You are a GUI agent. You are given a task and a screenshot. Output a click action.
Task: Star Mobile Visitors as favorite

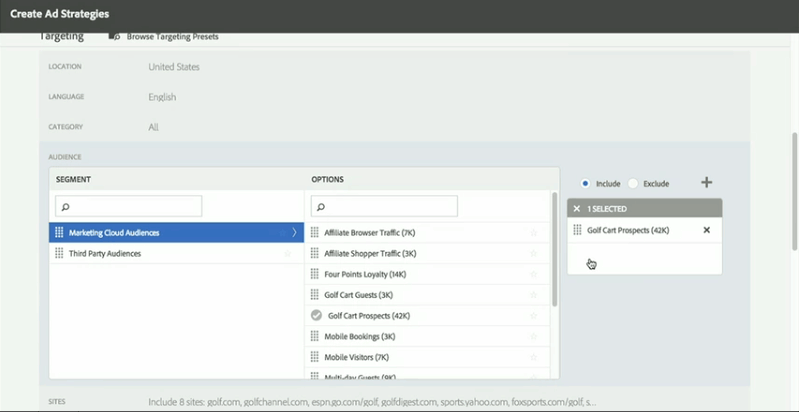pos(534,358)
